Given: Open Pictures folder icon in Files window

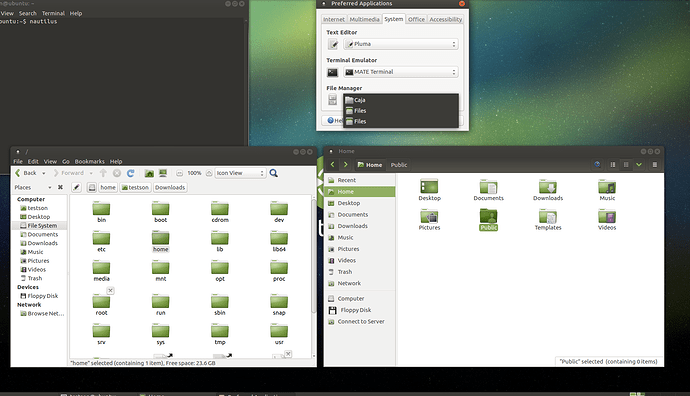Looking at the screenshot, I should pyautogui.click(x=429, y=220).
